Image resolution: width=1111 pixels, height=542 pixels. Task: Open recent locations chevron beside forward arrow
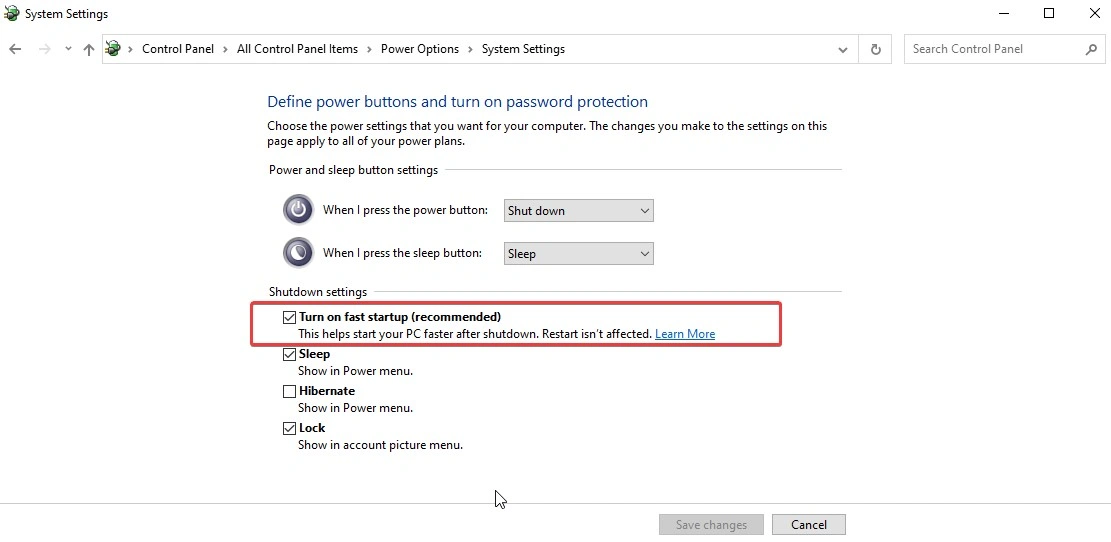68,49
